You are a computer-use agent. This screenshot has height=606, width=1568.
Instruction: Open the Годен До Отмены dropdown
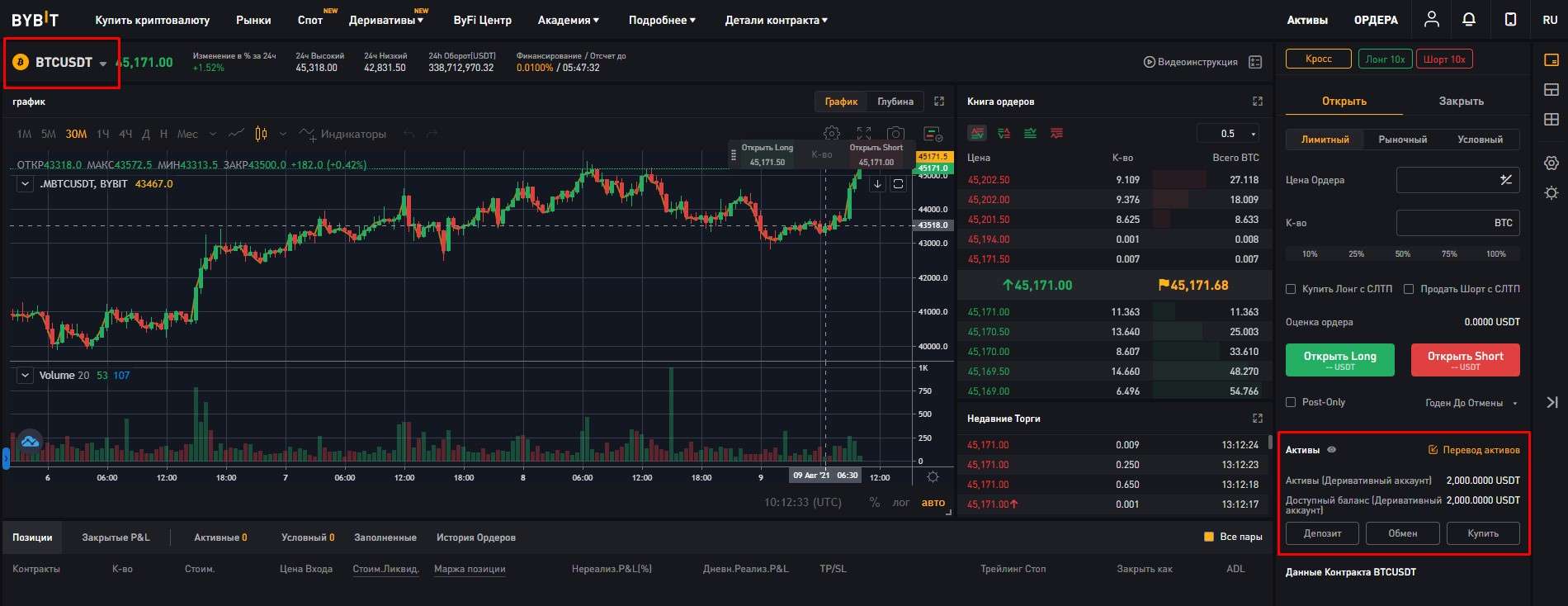[x=1471, y=403]
